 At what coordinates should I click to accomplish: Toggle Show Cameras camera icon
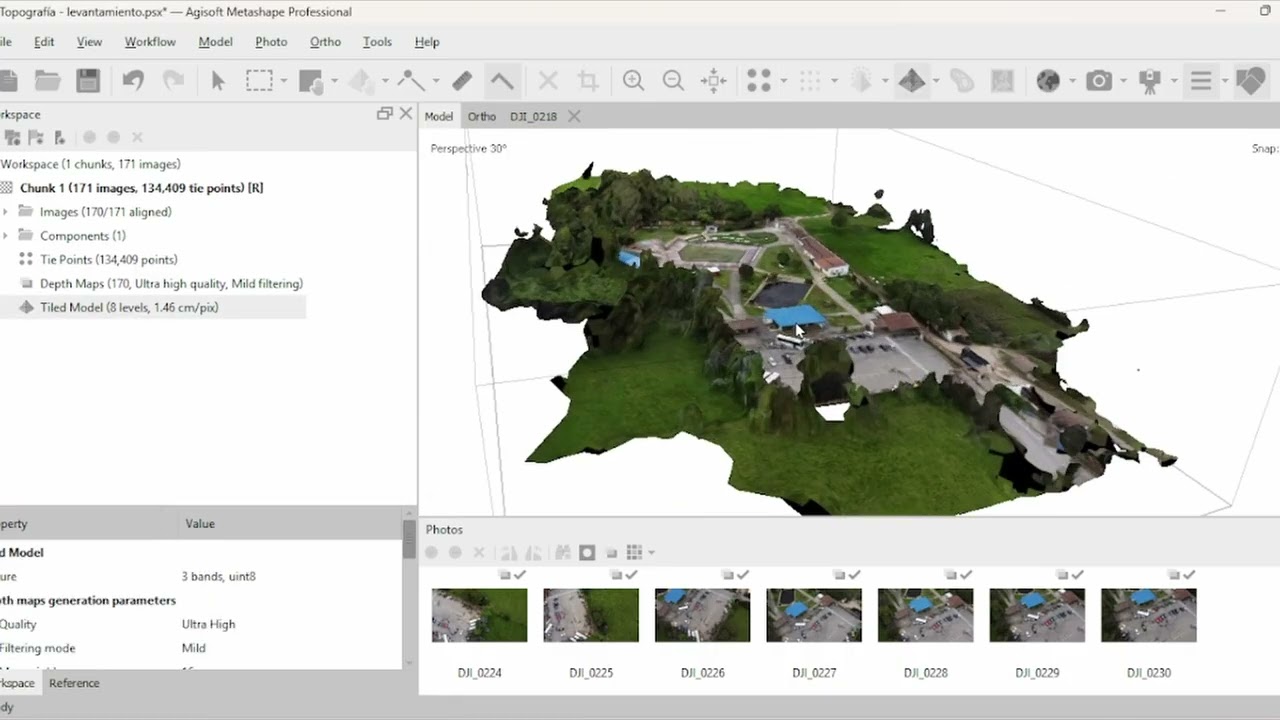(x=1099, y=81)
